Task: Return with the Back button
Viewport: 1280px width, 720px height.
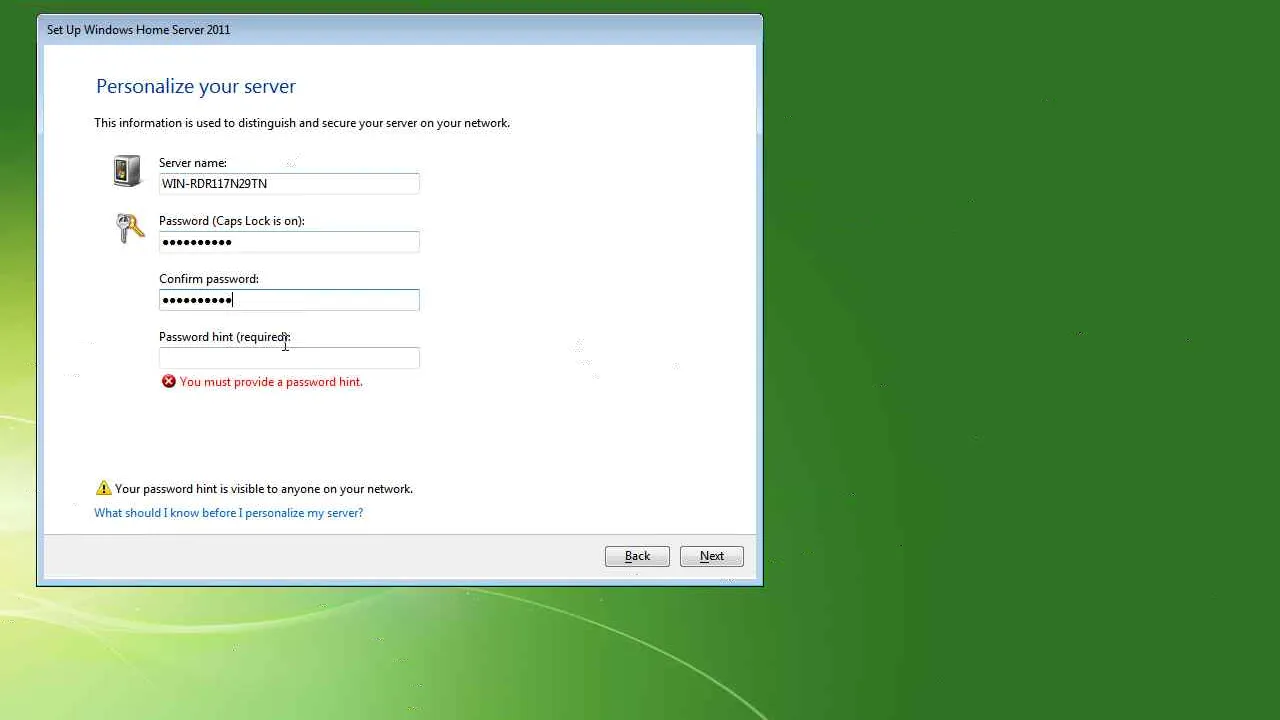Action: [637, 556]
